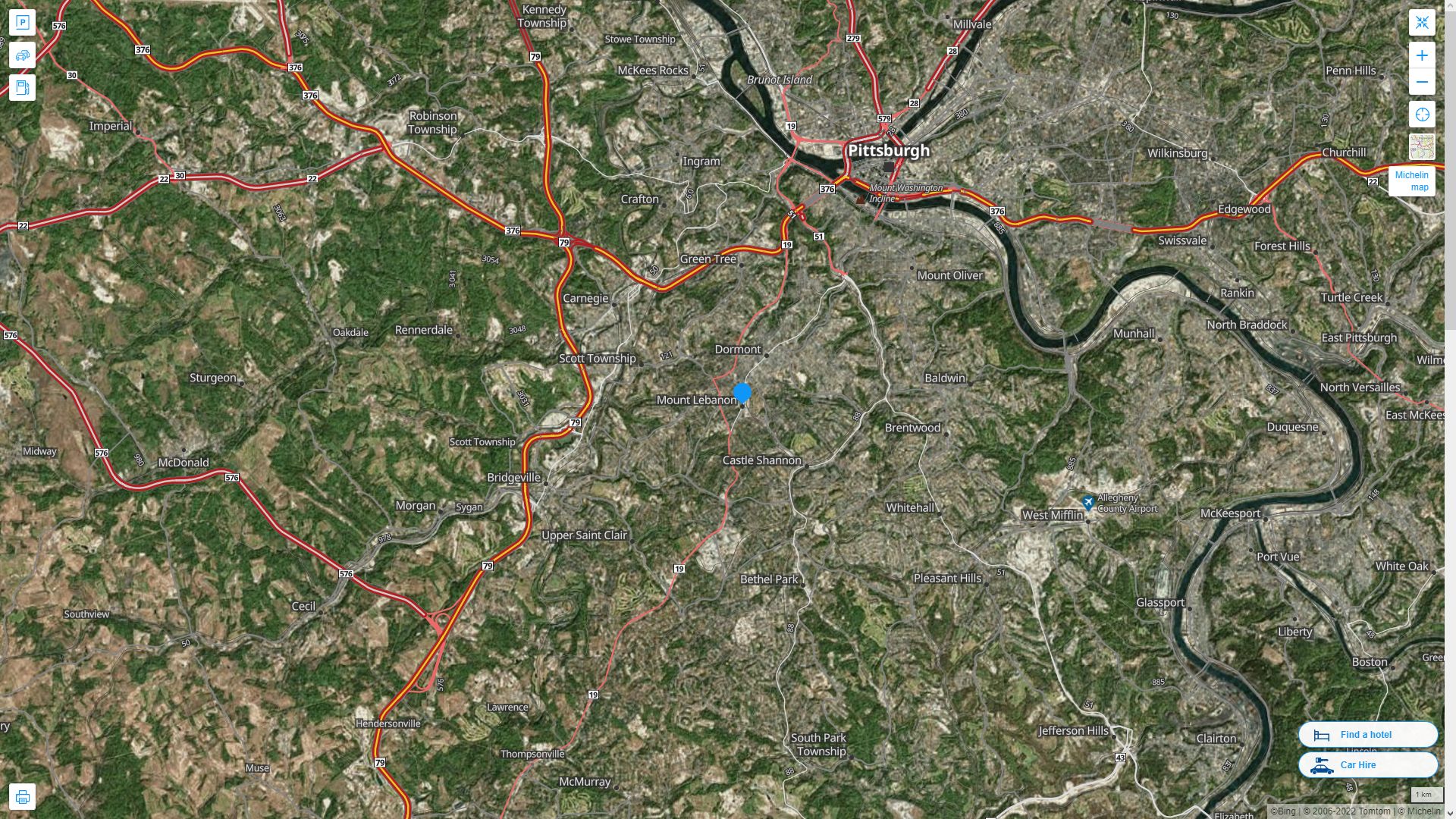Zoom out with the minus button
The width and height of the screenshot is (1456, 819).
pos(1422,82)
